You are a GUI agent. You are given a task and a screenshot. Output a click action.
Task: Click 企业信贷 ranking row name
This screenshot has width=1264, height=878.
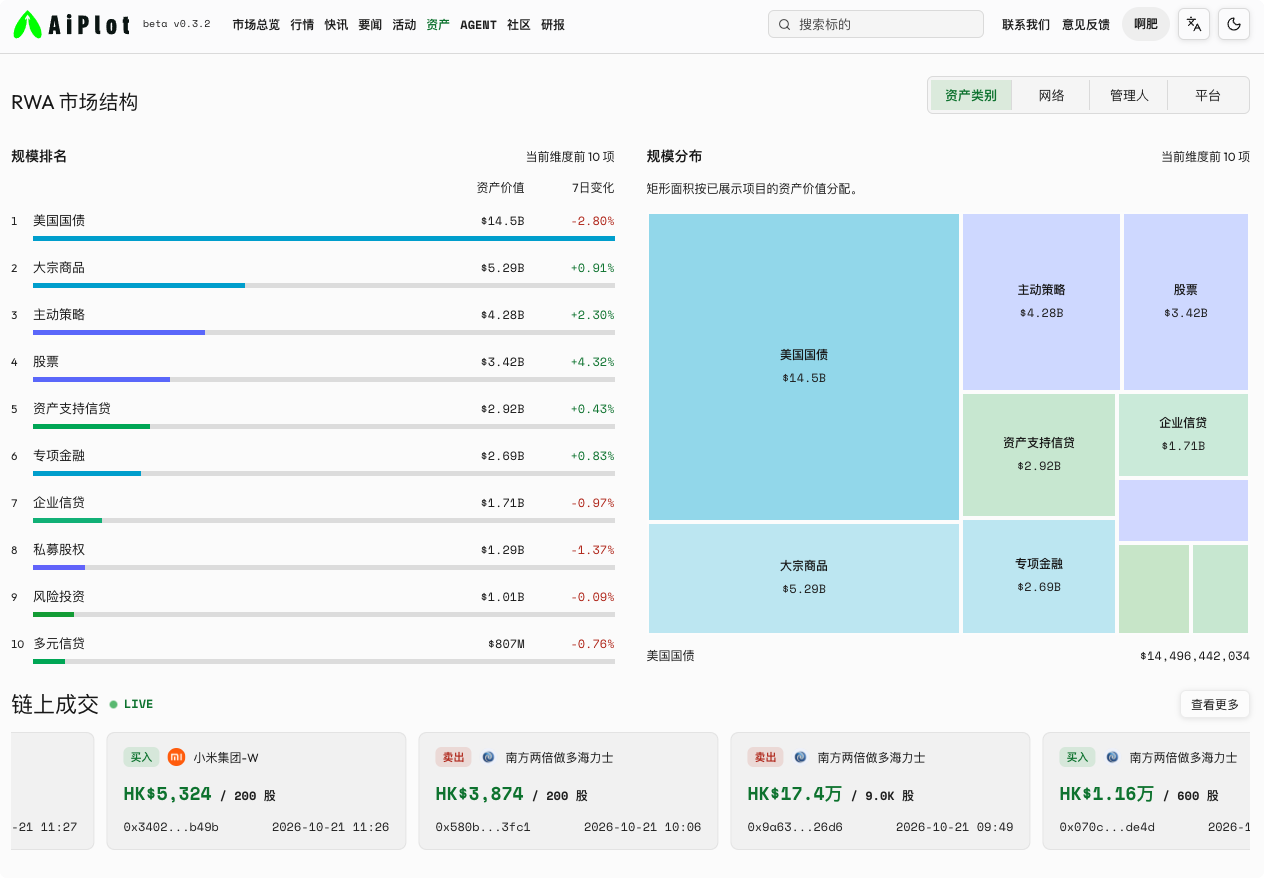(x=59, y=502)
